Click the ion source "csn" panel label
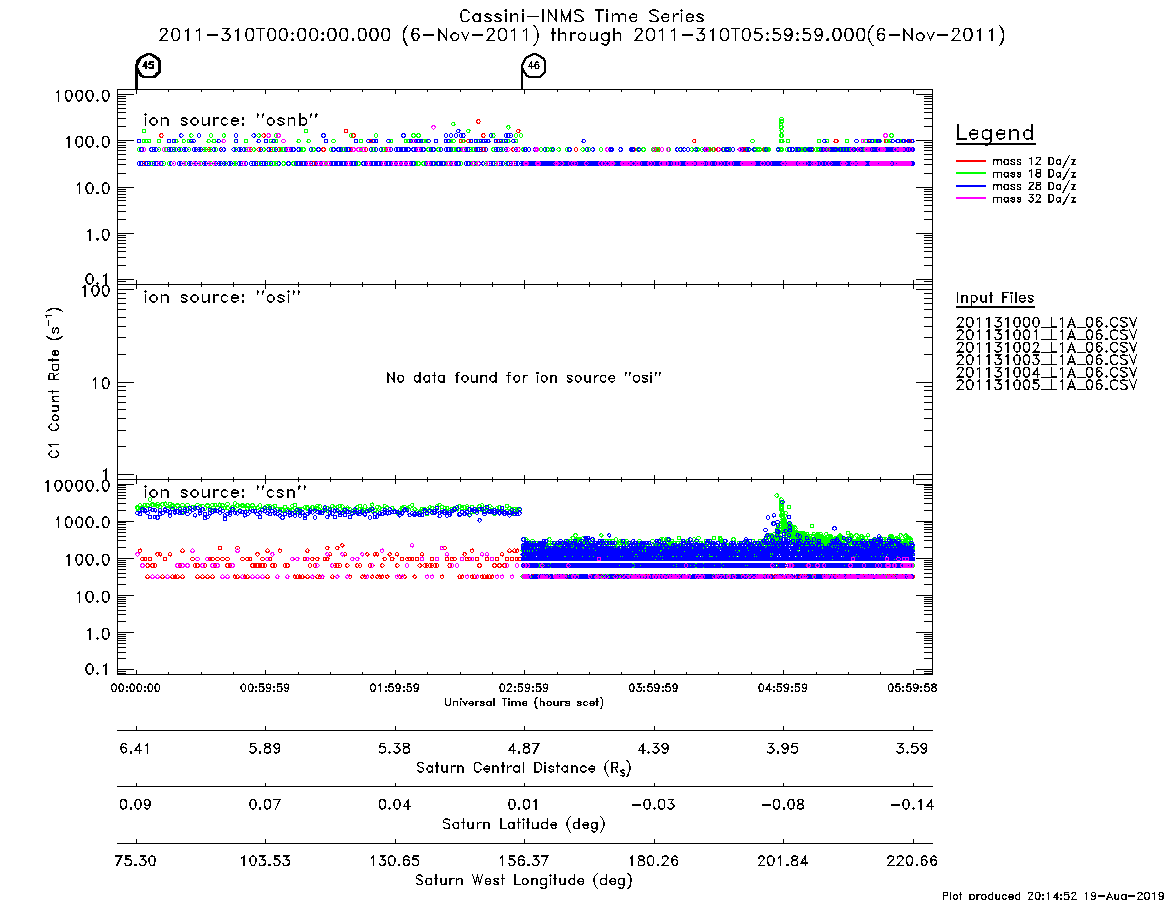This screenshot has width=1165, height=900. point(225,492)
